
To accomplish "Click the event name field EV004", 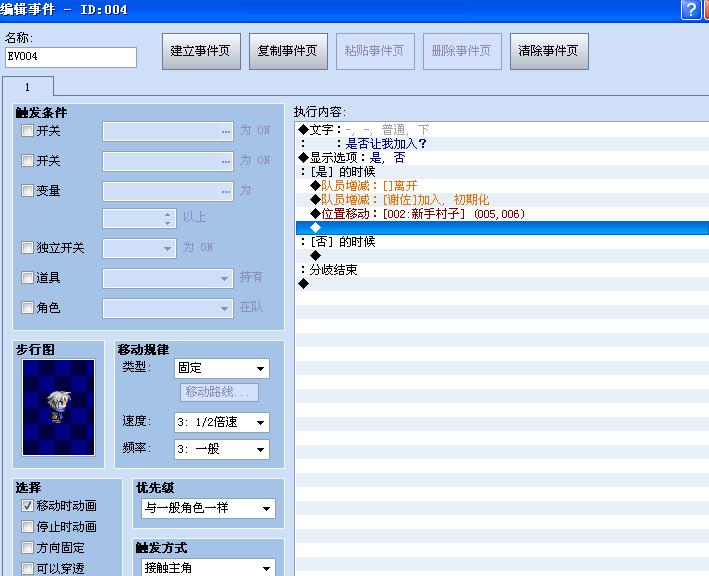I will pyautogui.click(x=71, y=57).
